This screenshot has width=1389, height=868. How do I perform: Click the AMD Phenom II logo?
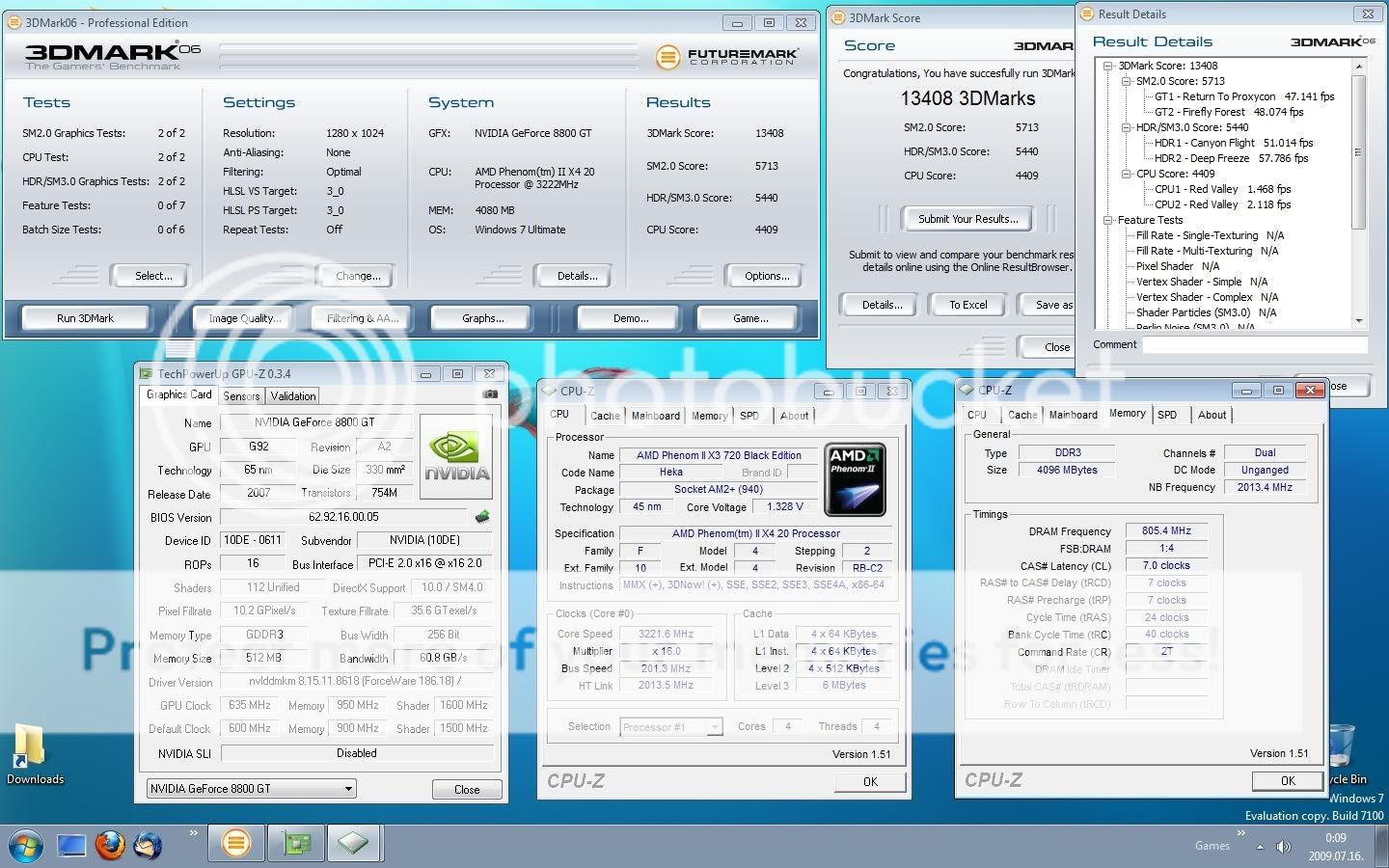(x=856, y=479)
